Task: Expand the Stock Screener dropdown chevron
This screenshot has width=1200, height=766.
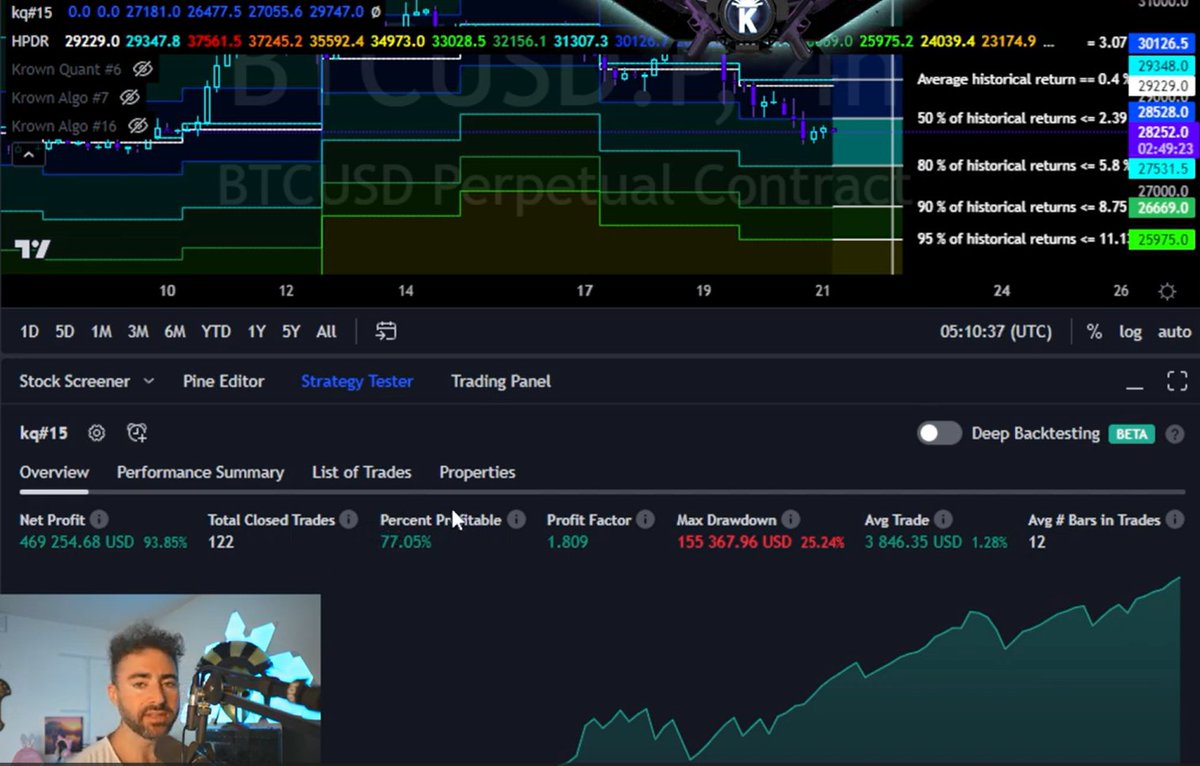Action: (x=149, y=381)
